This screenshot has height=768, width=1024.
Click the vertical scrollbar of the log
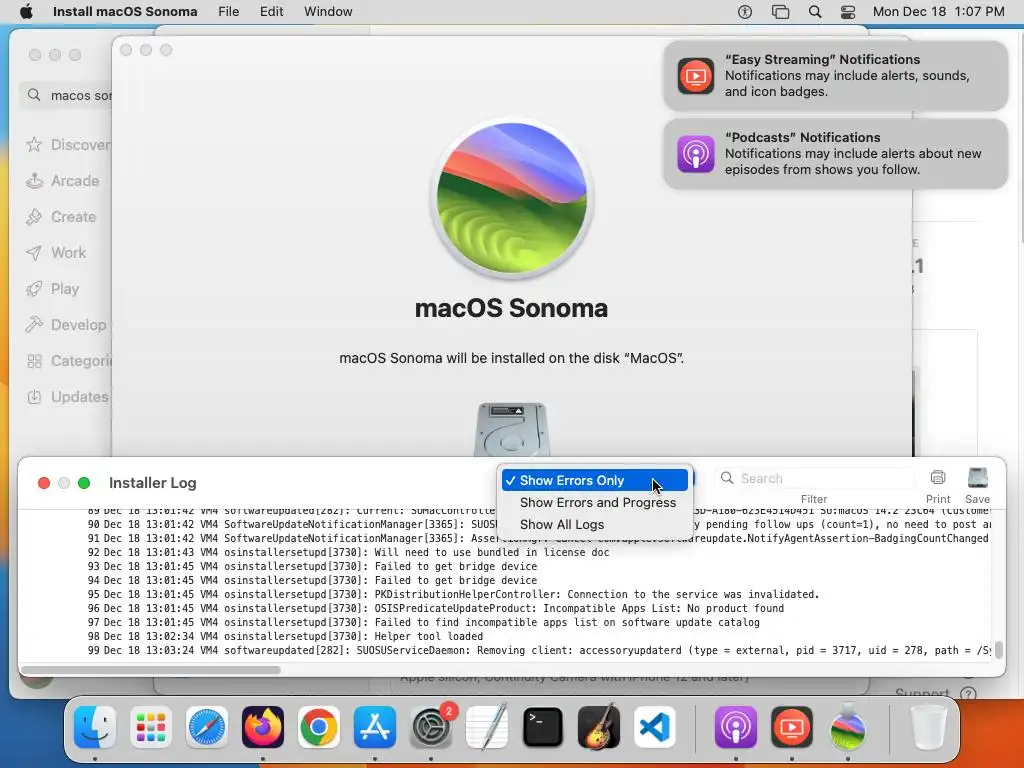pyautogui.click(x=998, y=650)
